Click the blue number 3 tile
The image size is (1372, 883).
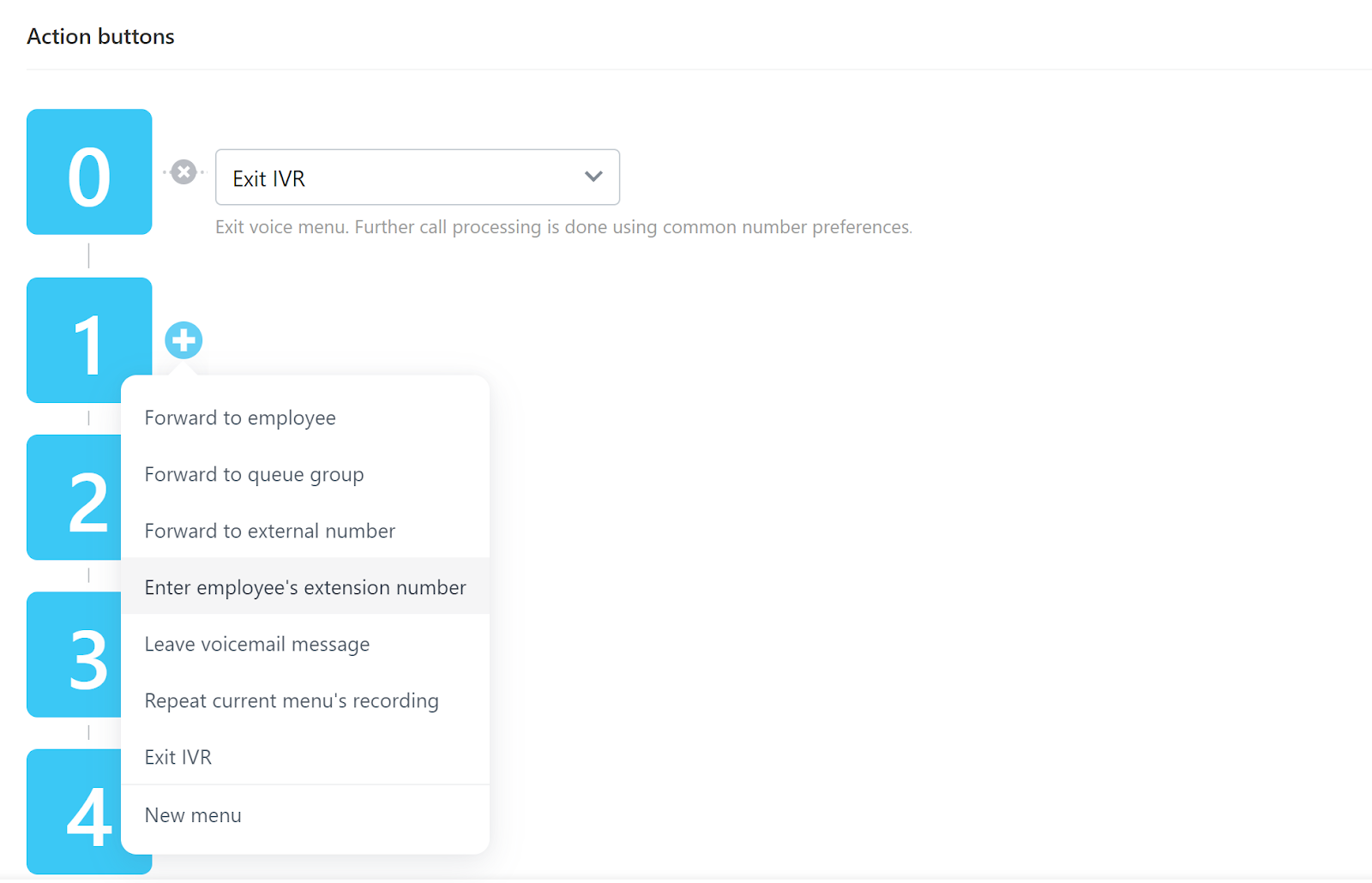point(75,655)
